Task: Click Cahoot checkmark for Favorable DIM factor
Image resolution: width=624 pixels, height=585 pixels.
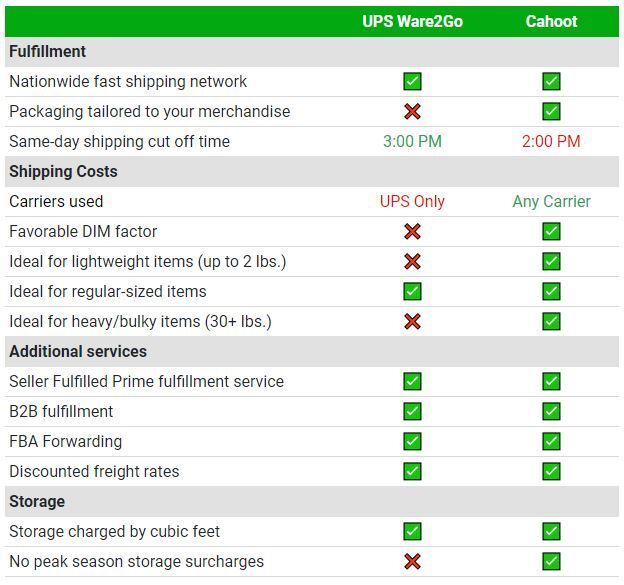Action: click(551, 231)
